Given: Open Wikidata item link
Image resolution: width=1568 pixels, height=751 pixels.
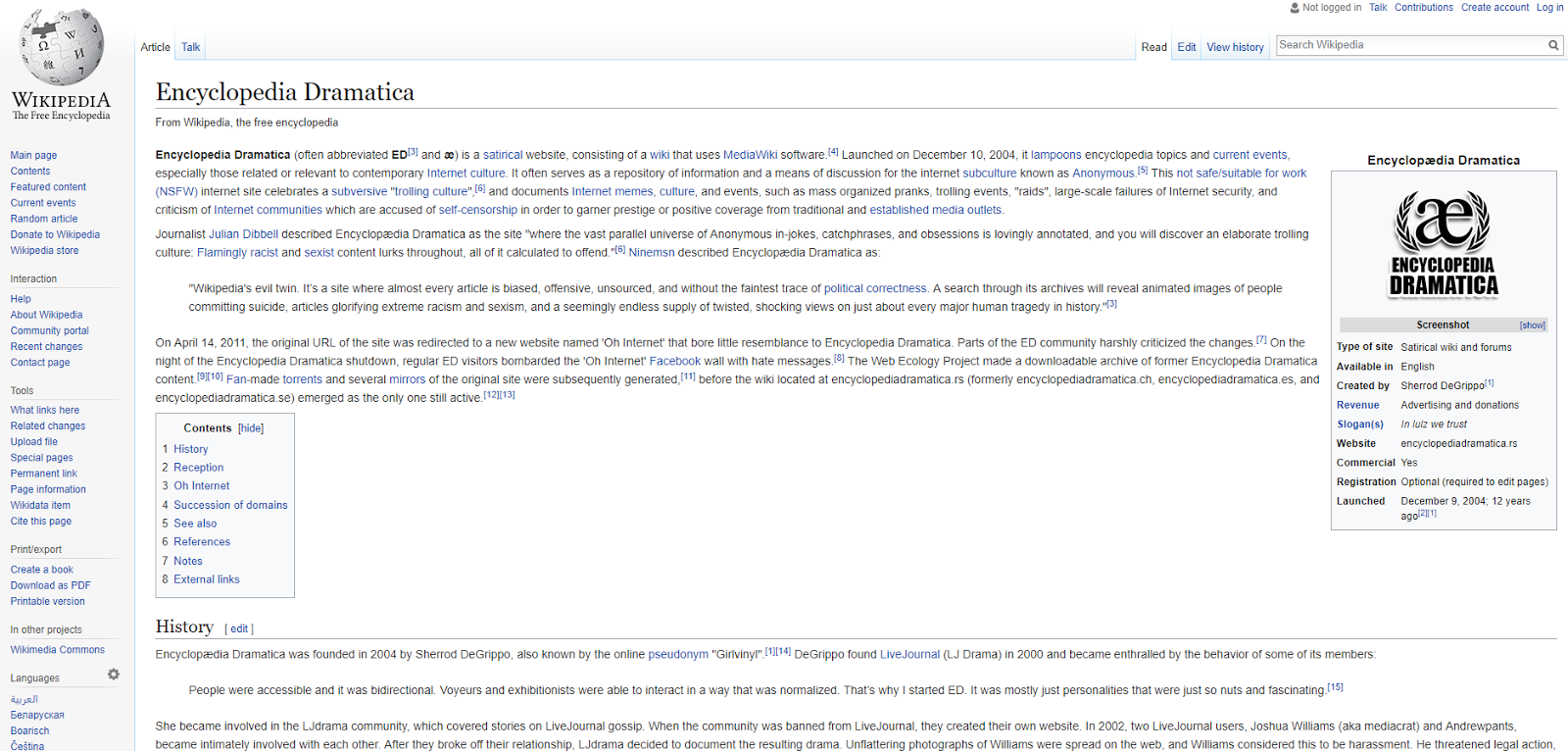Looking at the screenshot, I should point(40,505).
